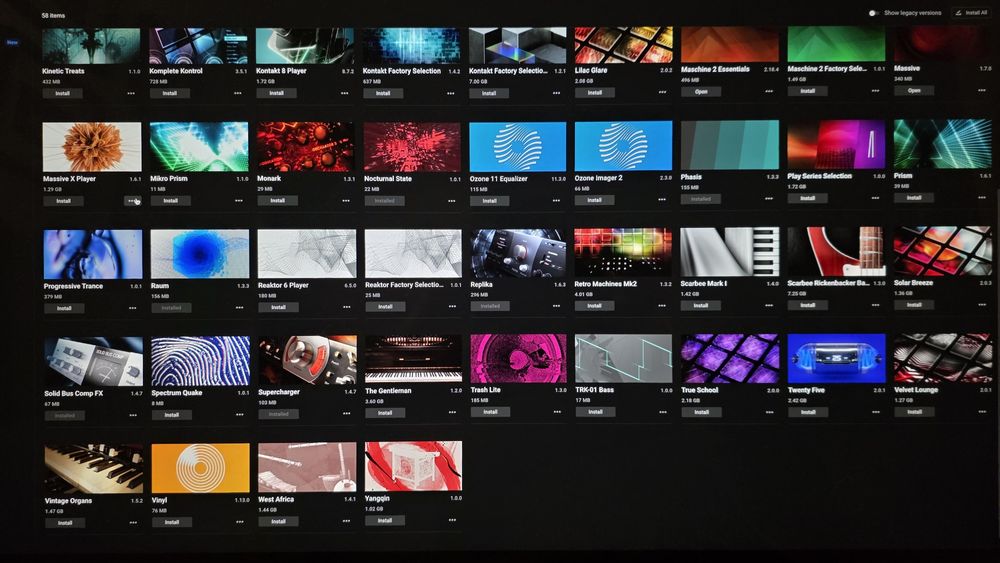This screenshot has width=1000, height=563.
Task: Open the three-dot menu for Play Series Selection
Action: click(x=876, y=198)
